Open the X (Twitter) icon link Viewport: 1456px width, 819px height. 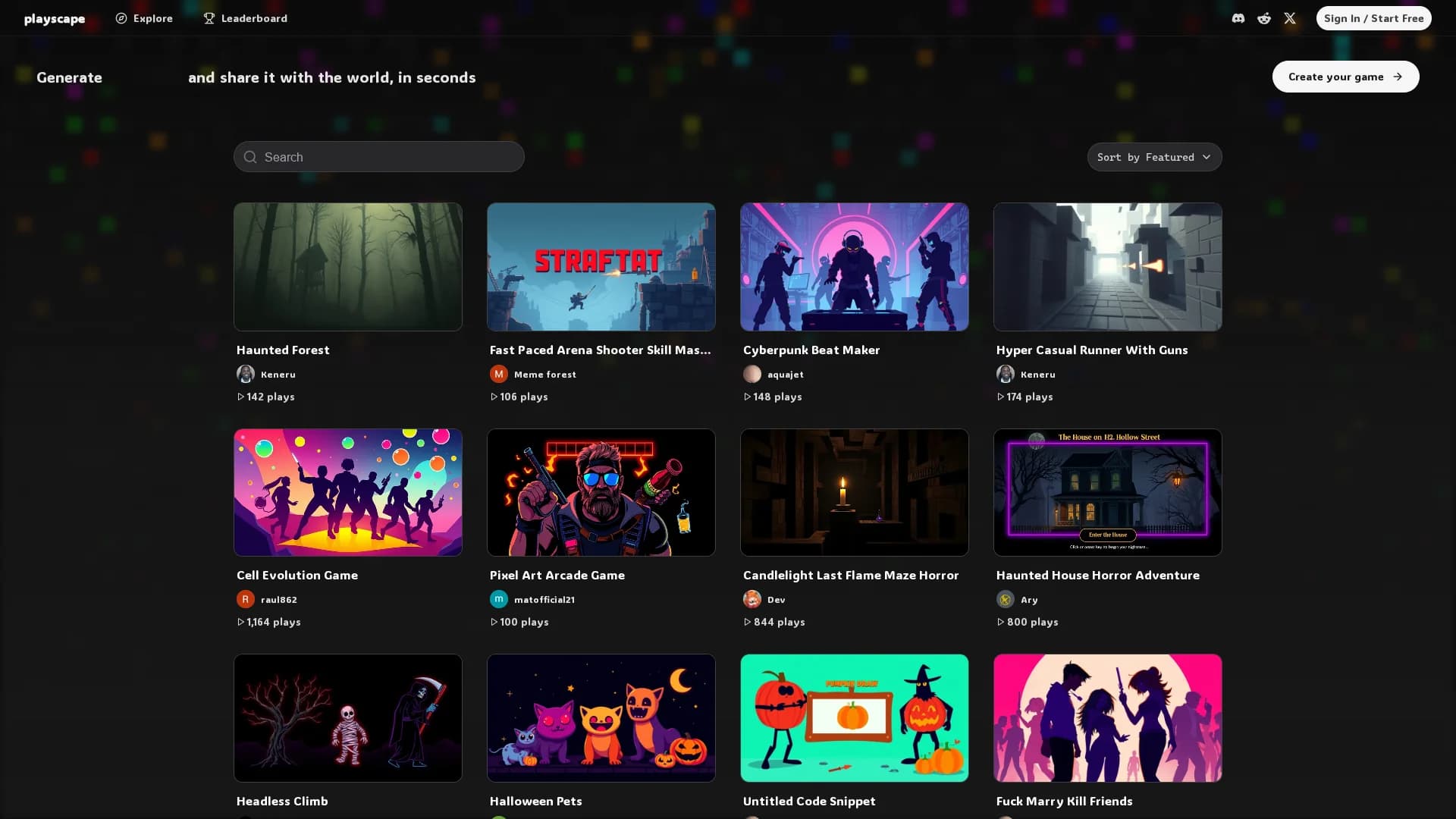1290,18
